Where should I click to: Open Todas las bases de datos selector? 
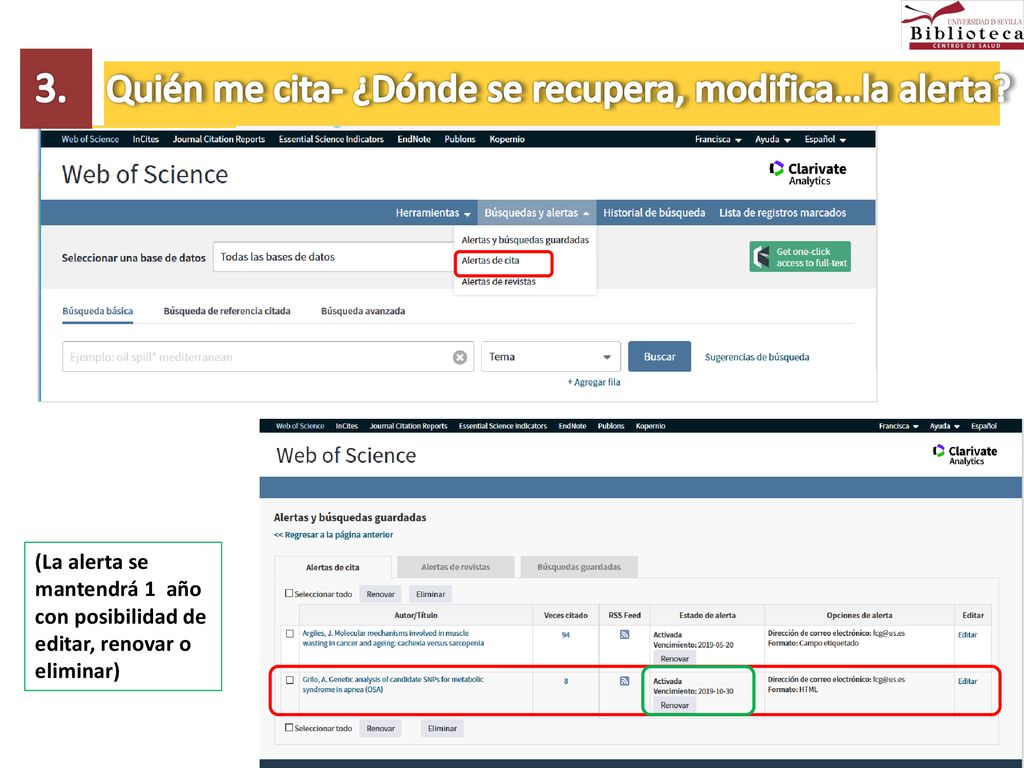(334, 257)
